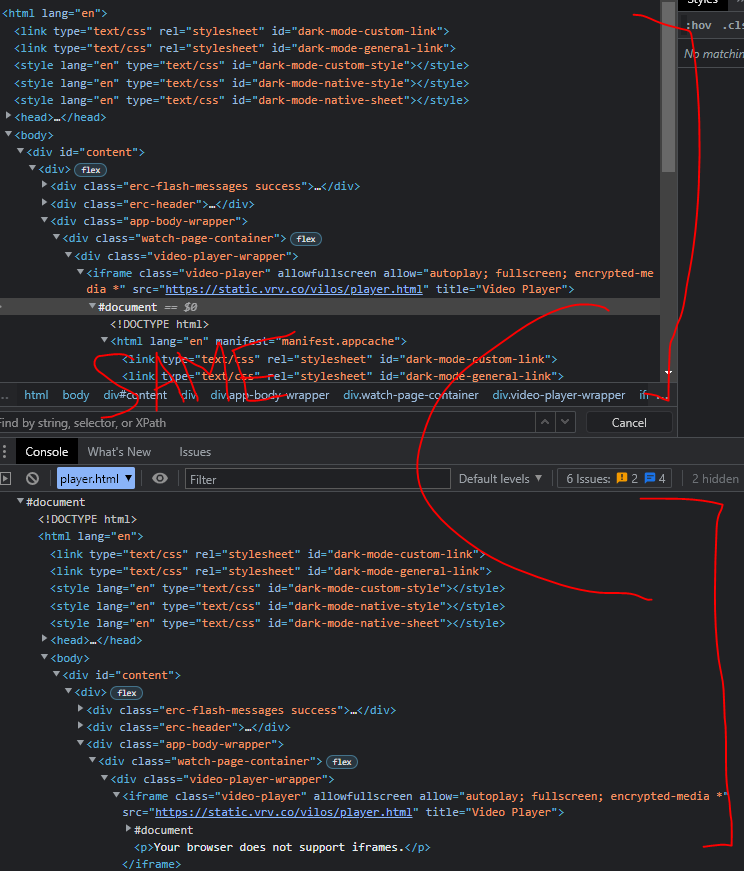This screenshot has width=744, height=871.
Task: Switch to the Console drawer tab
Action: [x=47, y=452]
